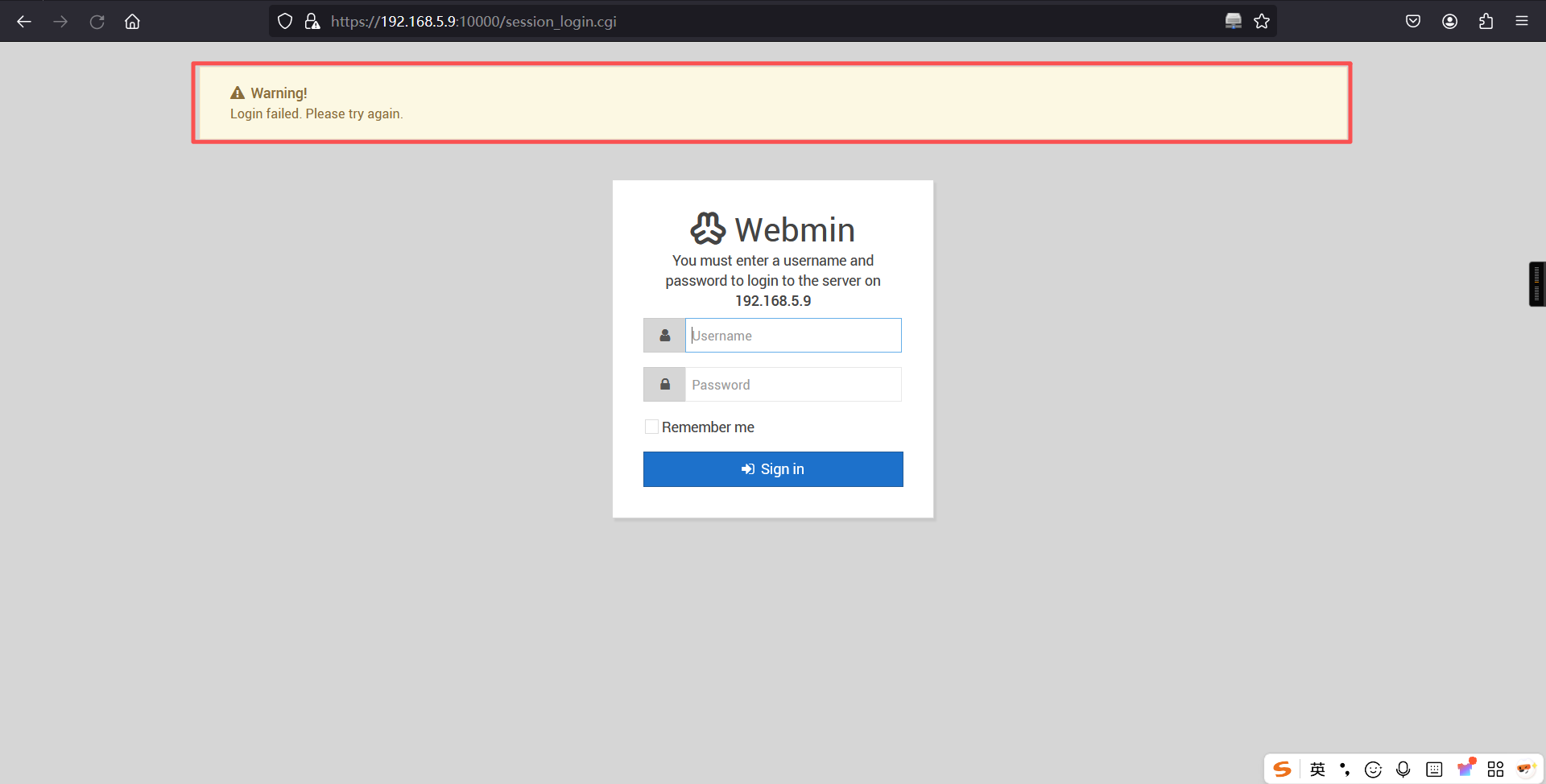1546x784 pixels.
Task: Click the lock icon beside Password
Action: tap(664, 385)
